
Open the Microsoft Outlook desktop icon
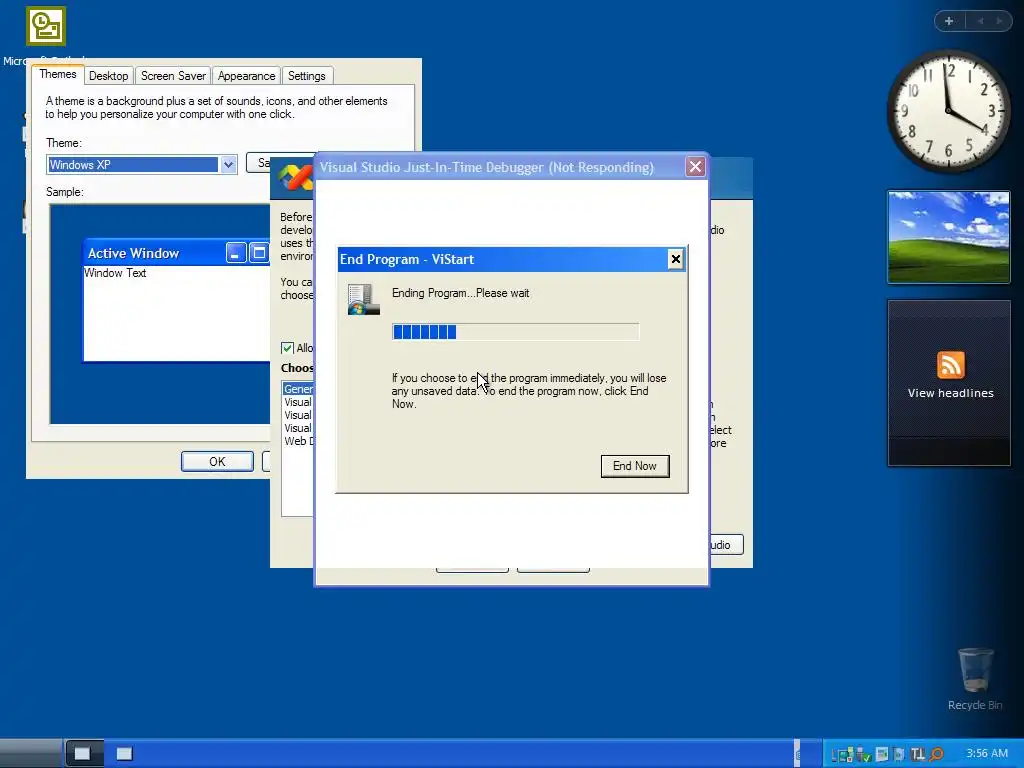tap(46, 26)
